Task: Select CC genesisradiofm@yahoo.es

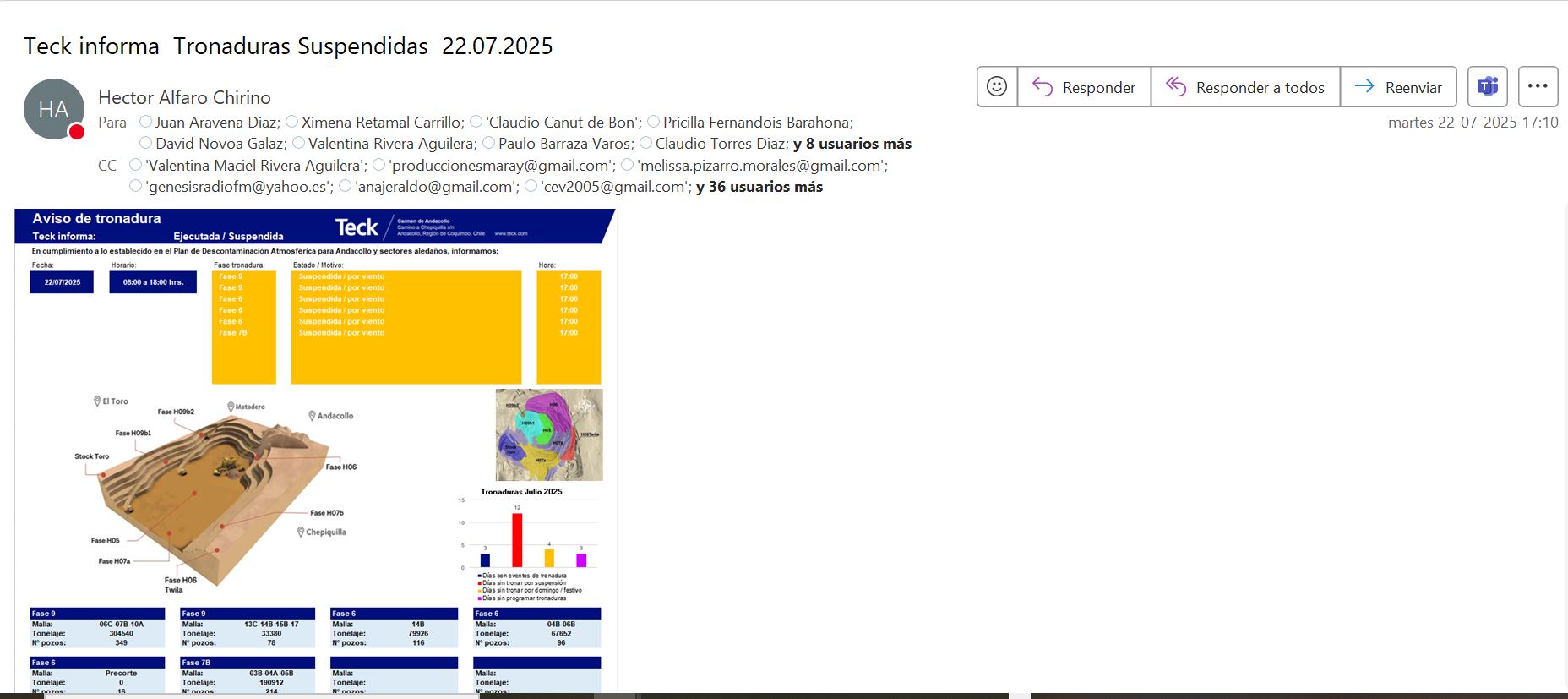Action: [239, 187]
